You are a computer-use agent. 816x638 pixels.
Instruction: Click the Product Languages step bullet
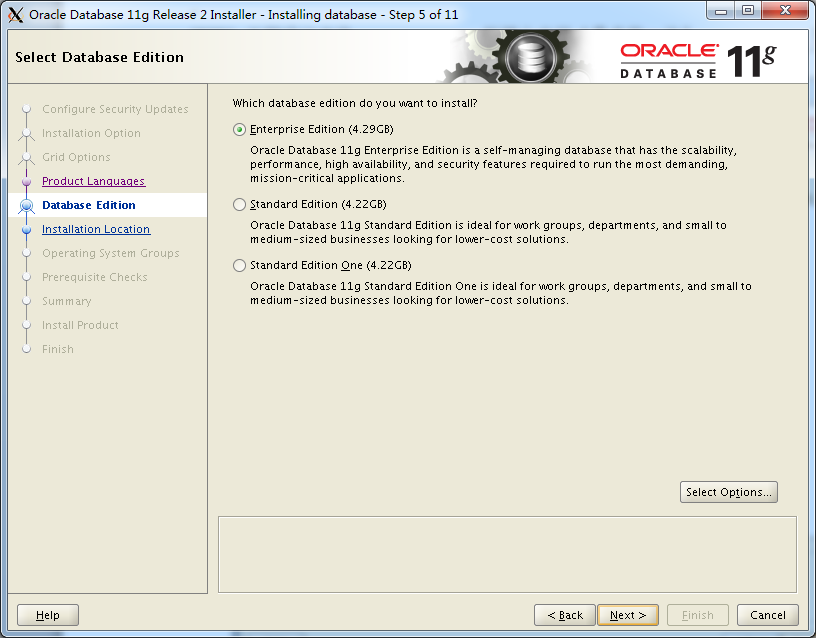(x=27, y=182)
